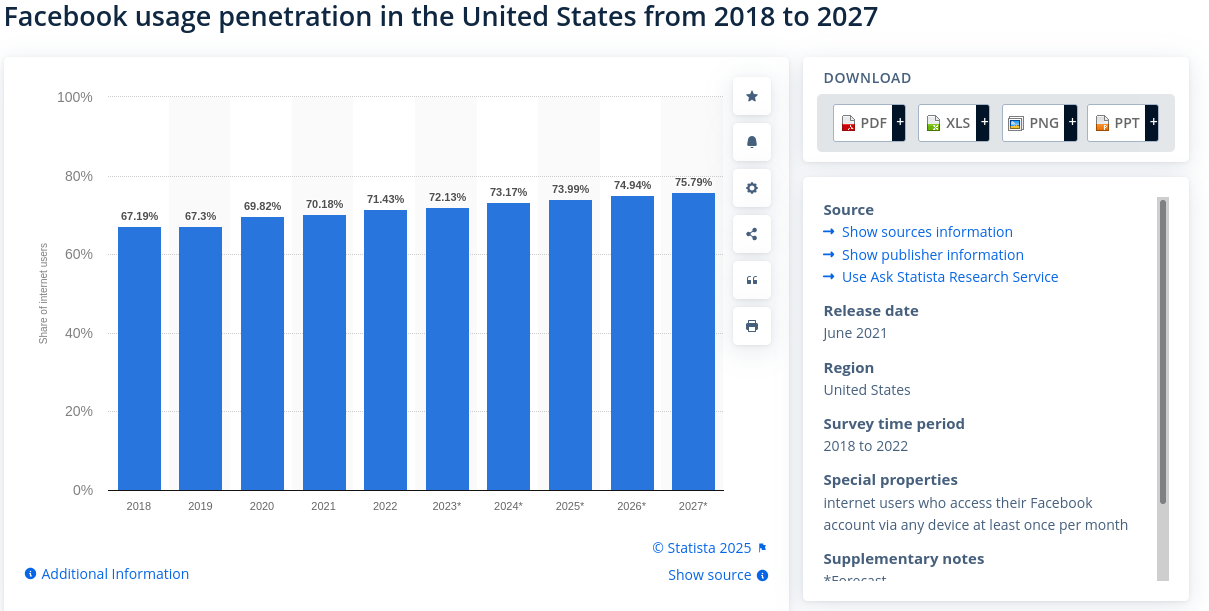
Task: Open chart settings gear icon
Action: (x=752, y=188)
